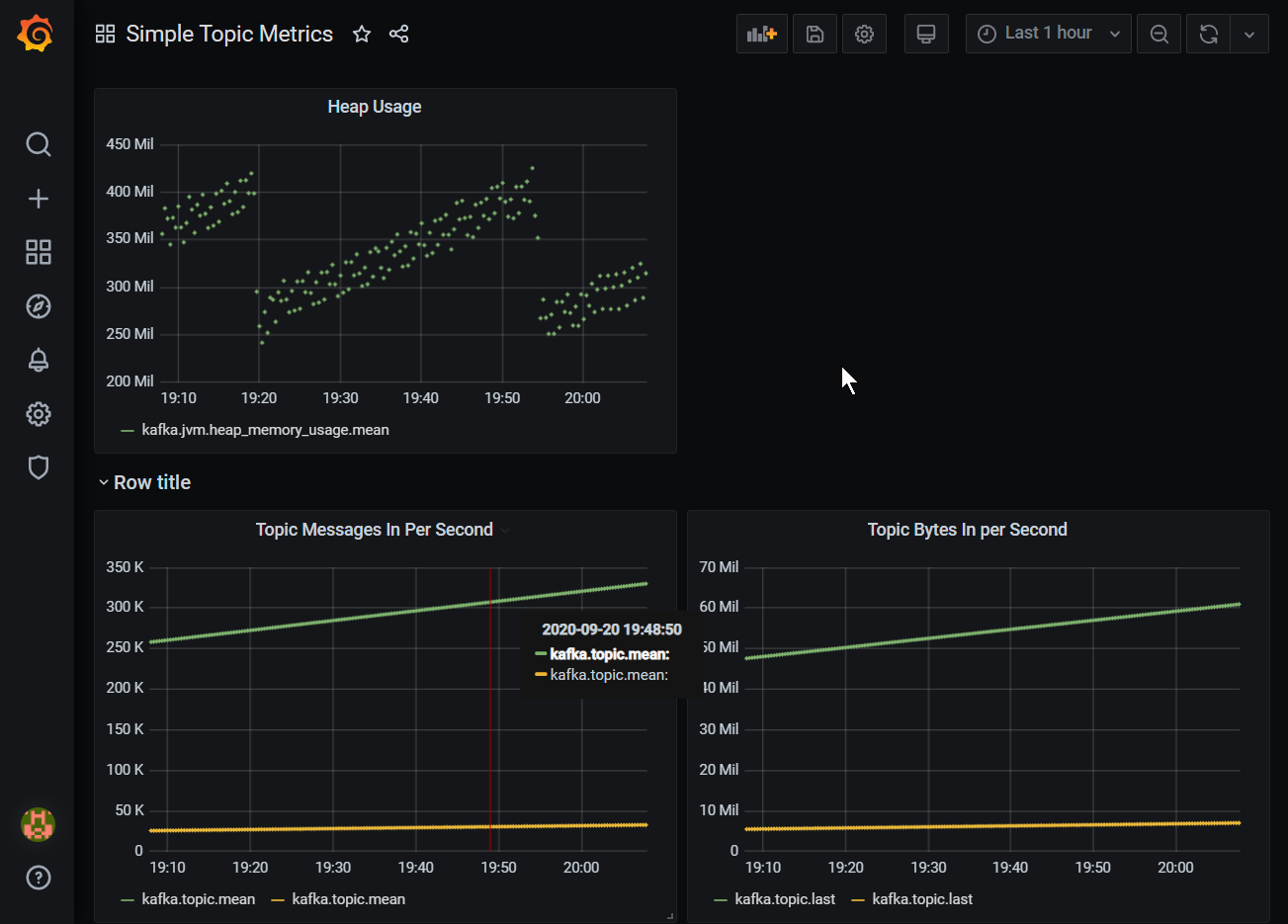Add a new panel to dashboard
The height and width of the screenshot is (924, 1288).
coord(761,34)
